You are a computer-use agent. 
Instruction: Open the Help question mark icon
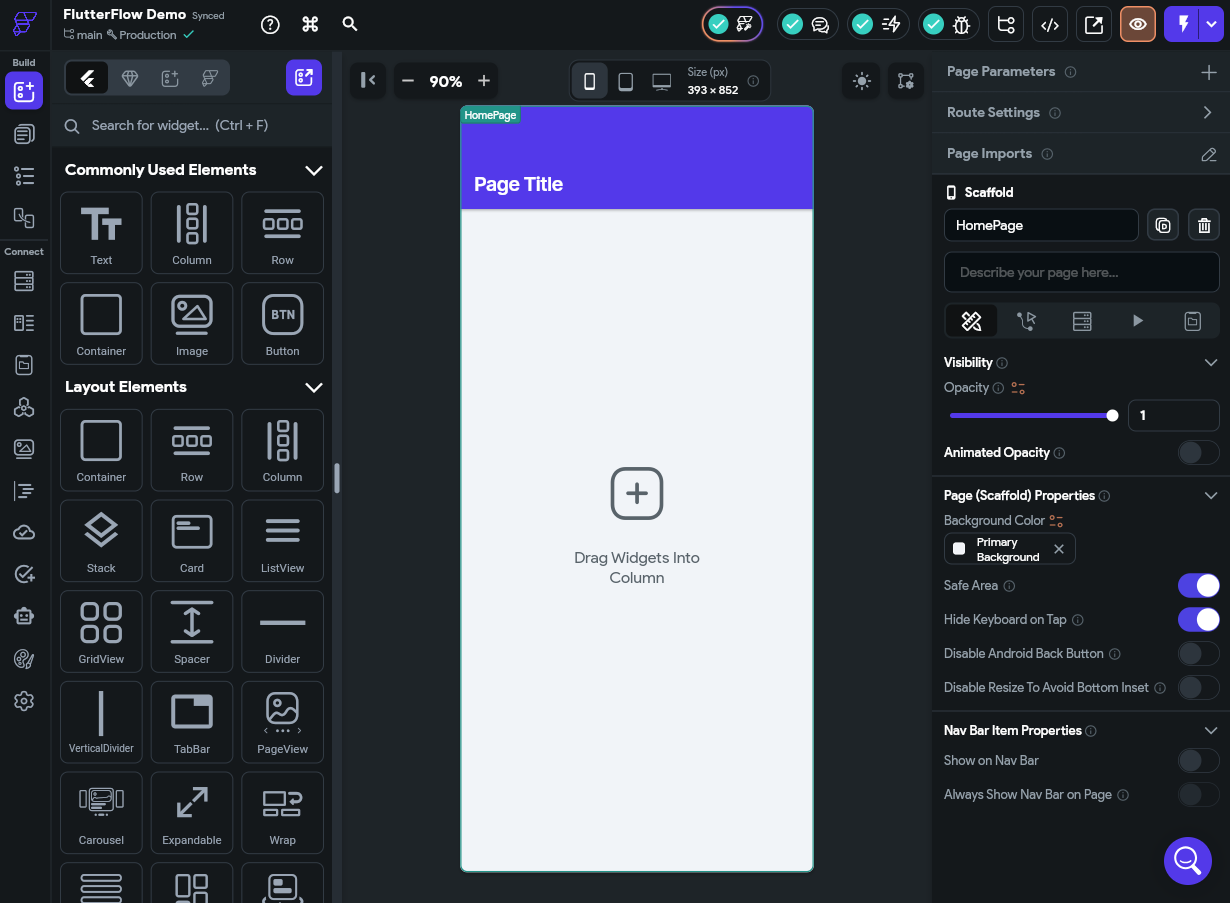pos(270,25)
